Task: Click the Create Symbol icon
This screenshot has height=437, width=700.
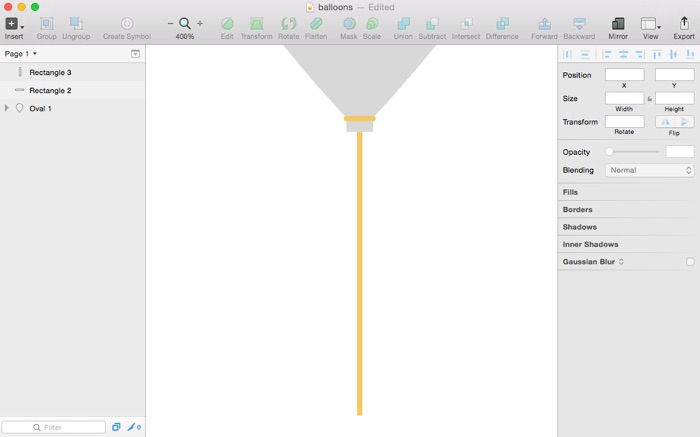Action: 127,24
